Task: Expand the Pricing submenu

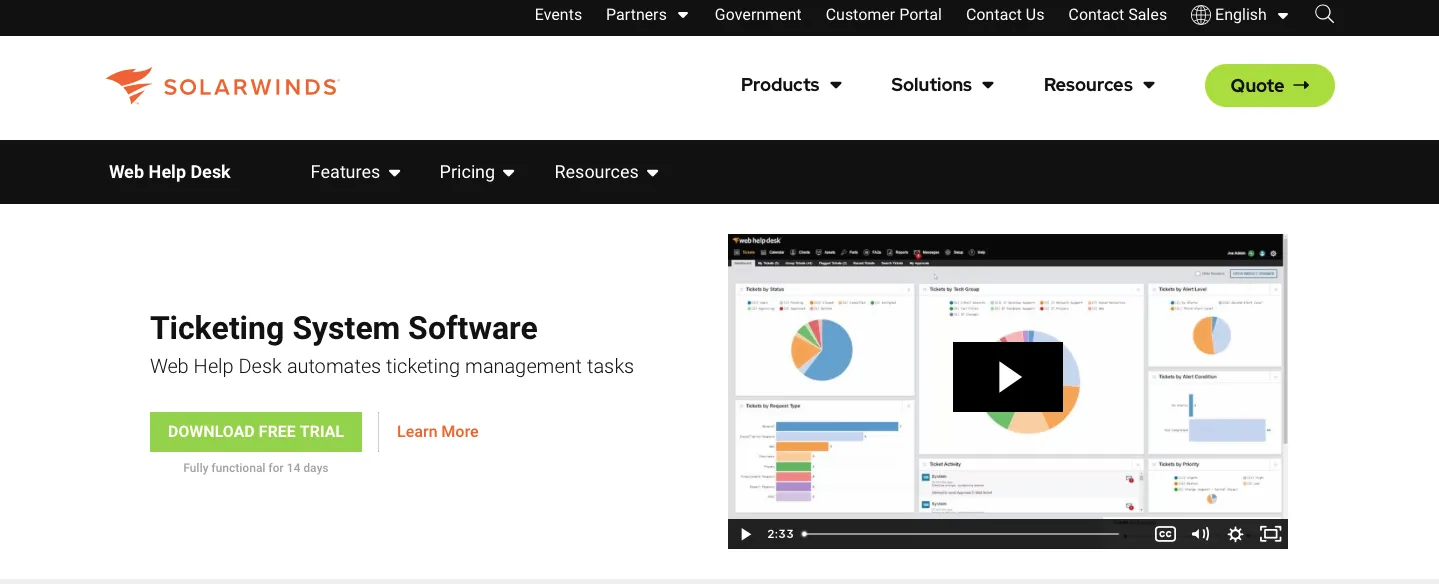Action: coord(477,172)
